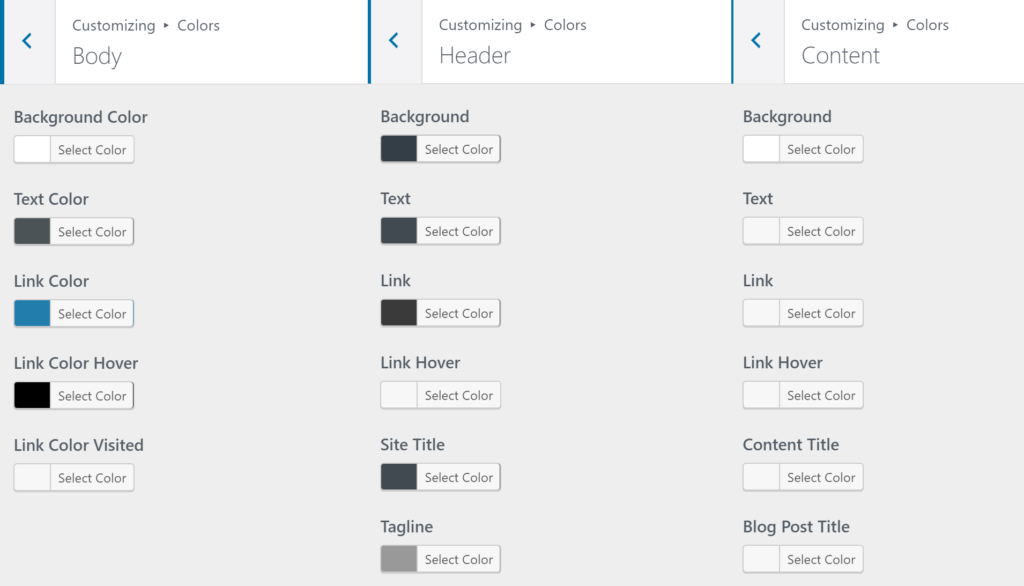Click the dark Header Text color swatch
1024x586 pixels.
coord(398,231)
